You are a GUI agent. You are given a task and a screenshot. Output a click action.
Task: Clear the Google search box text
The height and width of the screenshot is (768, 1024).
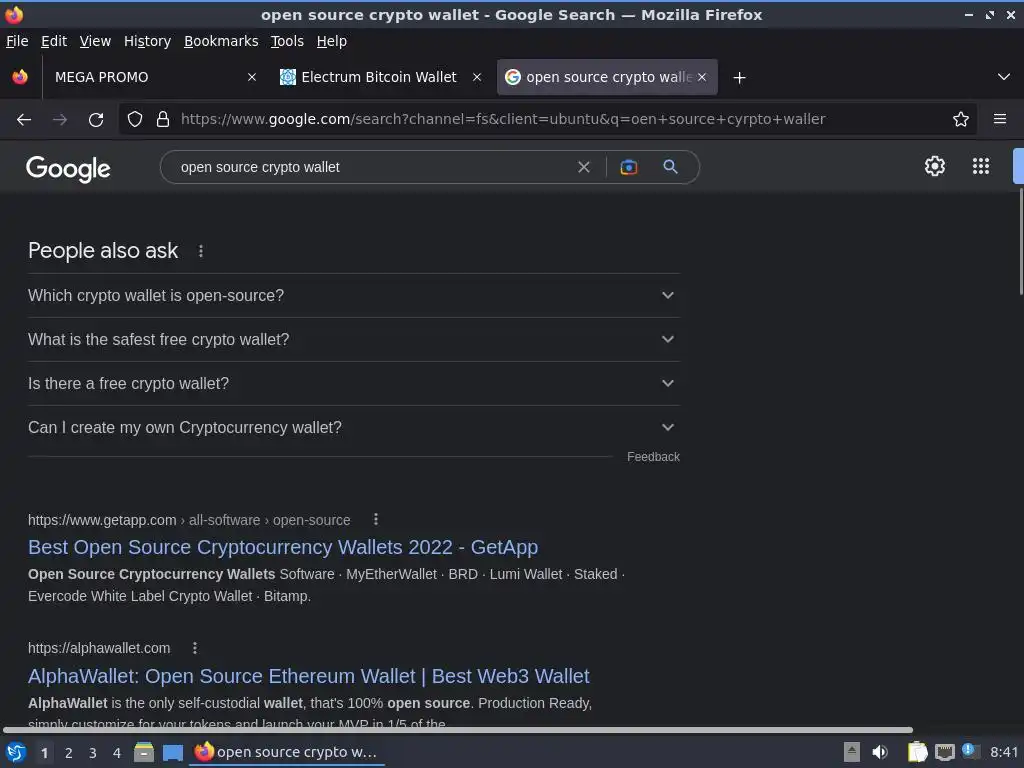point(584,167)
